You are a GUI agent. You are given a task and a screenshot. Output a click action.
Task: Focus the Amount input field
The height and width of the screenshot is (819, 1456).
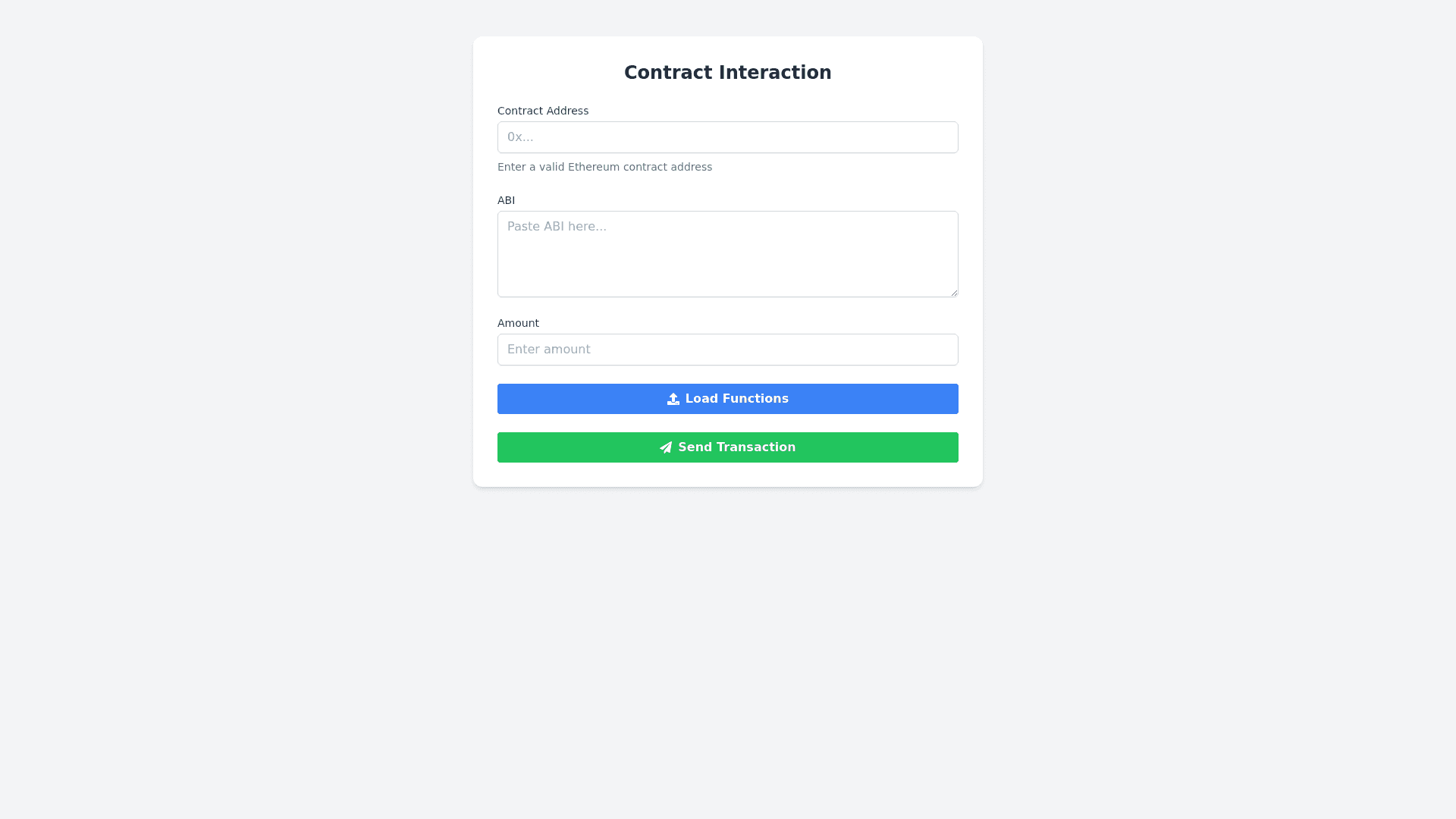(x=728, y=350)
